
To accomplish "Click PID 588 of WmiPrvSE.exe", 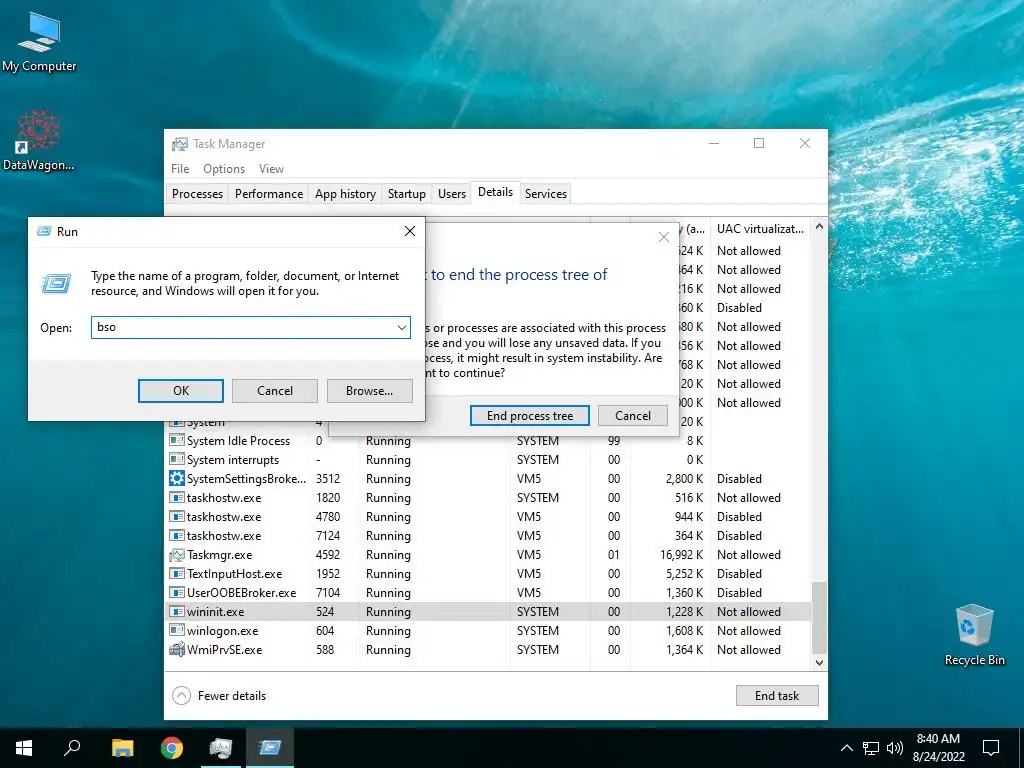I will point(325,650).
